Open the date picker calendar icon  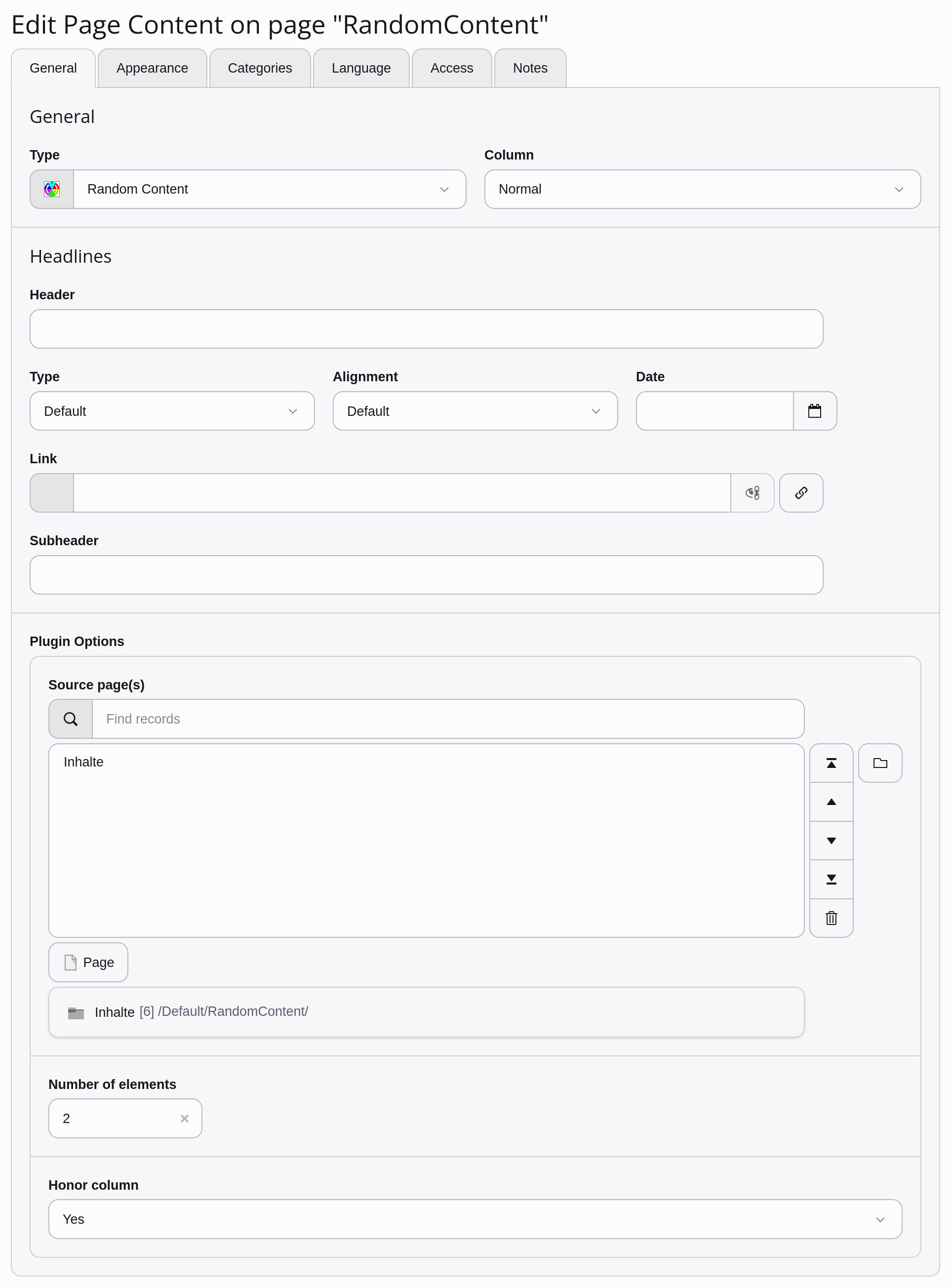(815, 410)
